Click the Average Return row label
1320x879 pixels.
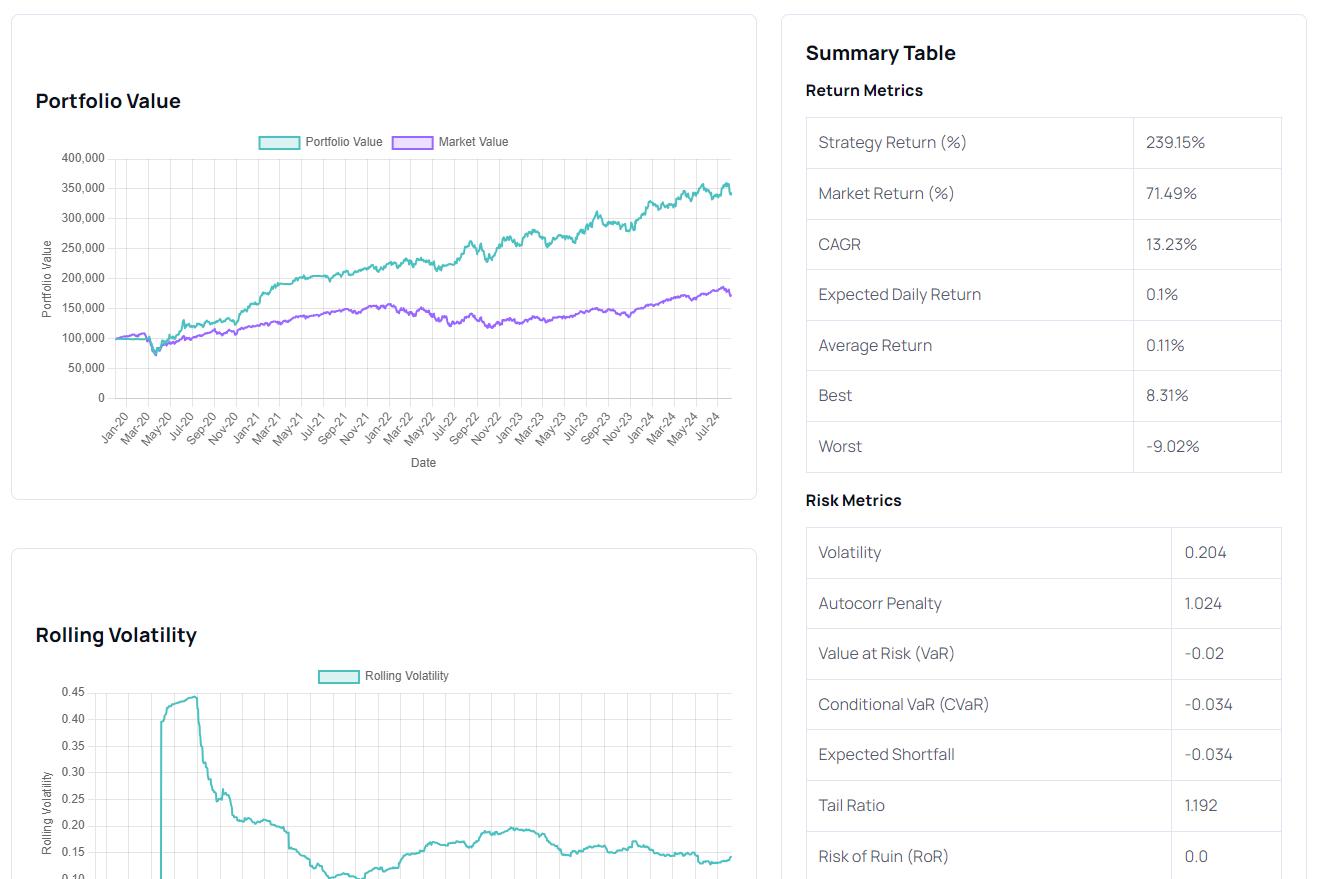click(x=875, y=345)
